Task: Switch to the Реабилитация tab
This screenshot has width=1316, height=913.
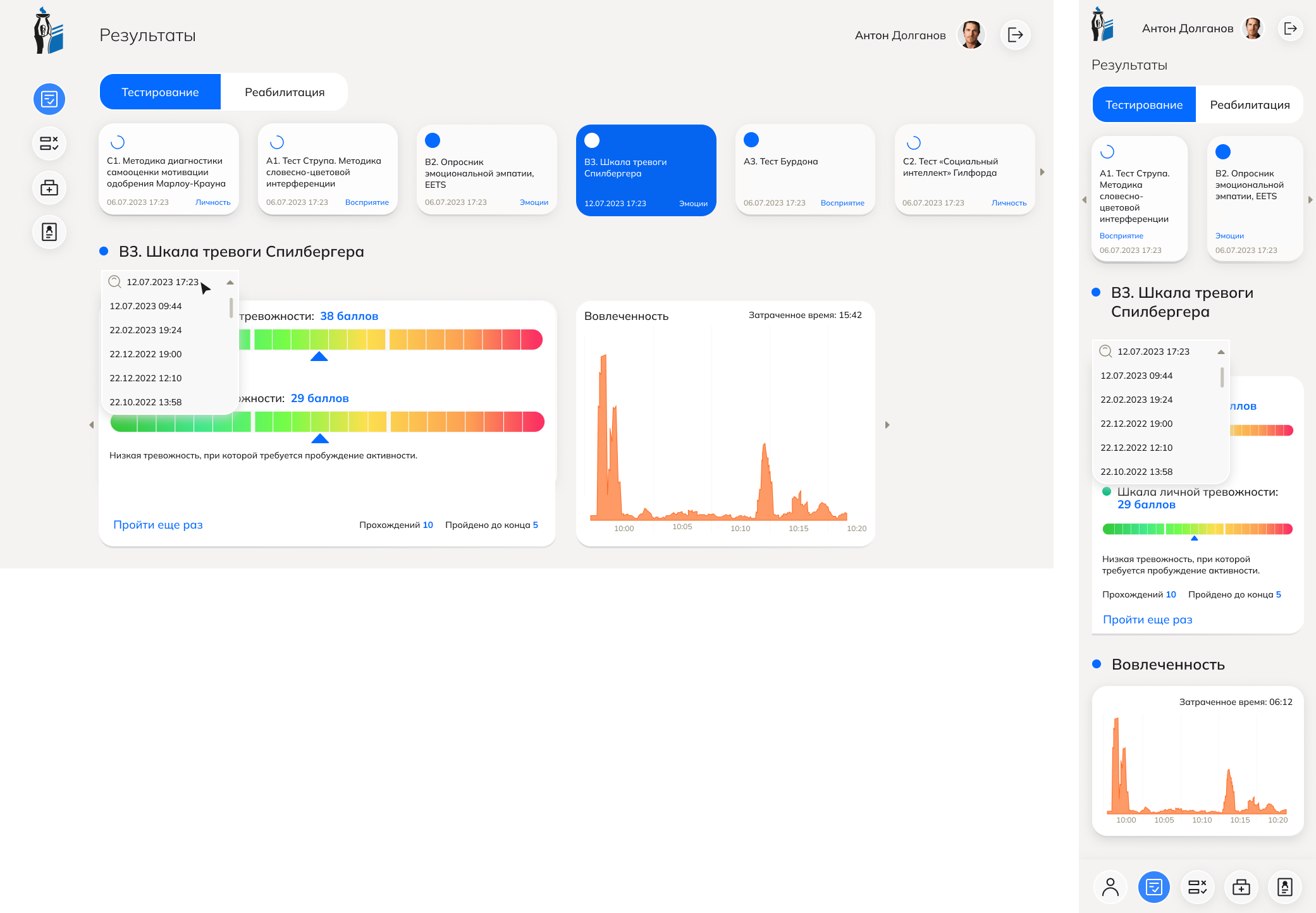Action: (285, 92)
